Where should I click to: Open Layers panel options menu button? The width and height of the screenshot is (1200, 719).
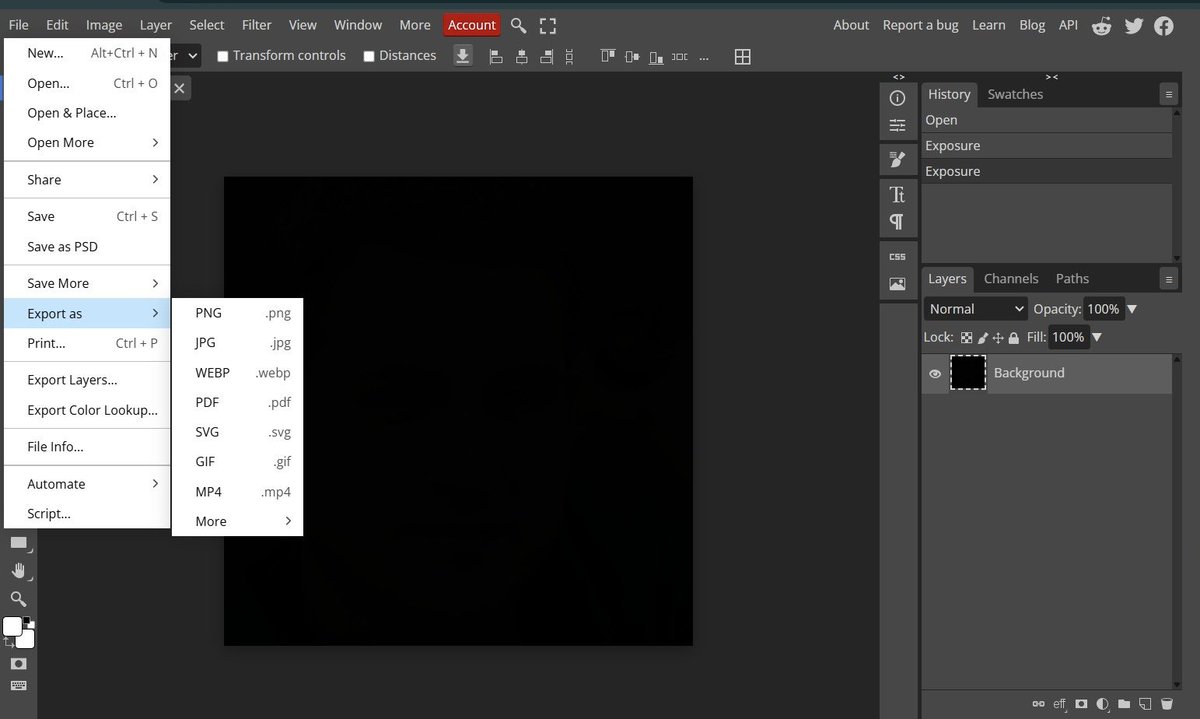coord(1168,279)
